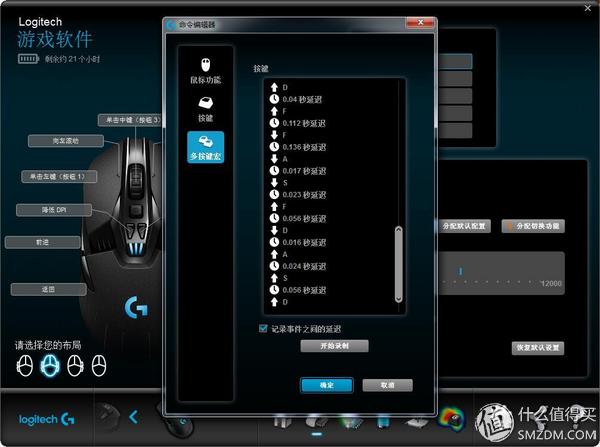
Task: Click the 向左滚动 mouse button label
Action: [66, 140]
